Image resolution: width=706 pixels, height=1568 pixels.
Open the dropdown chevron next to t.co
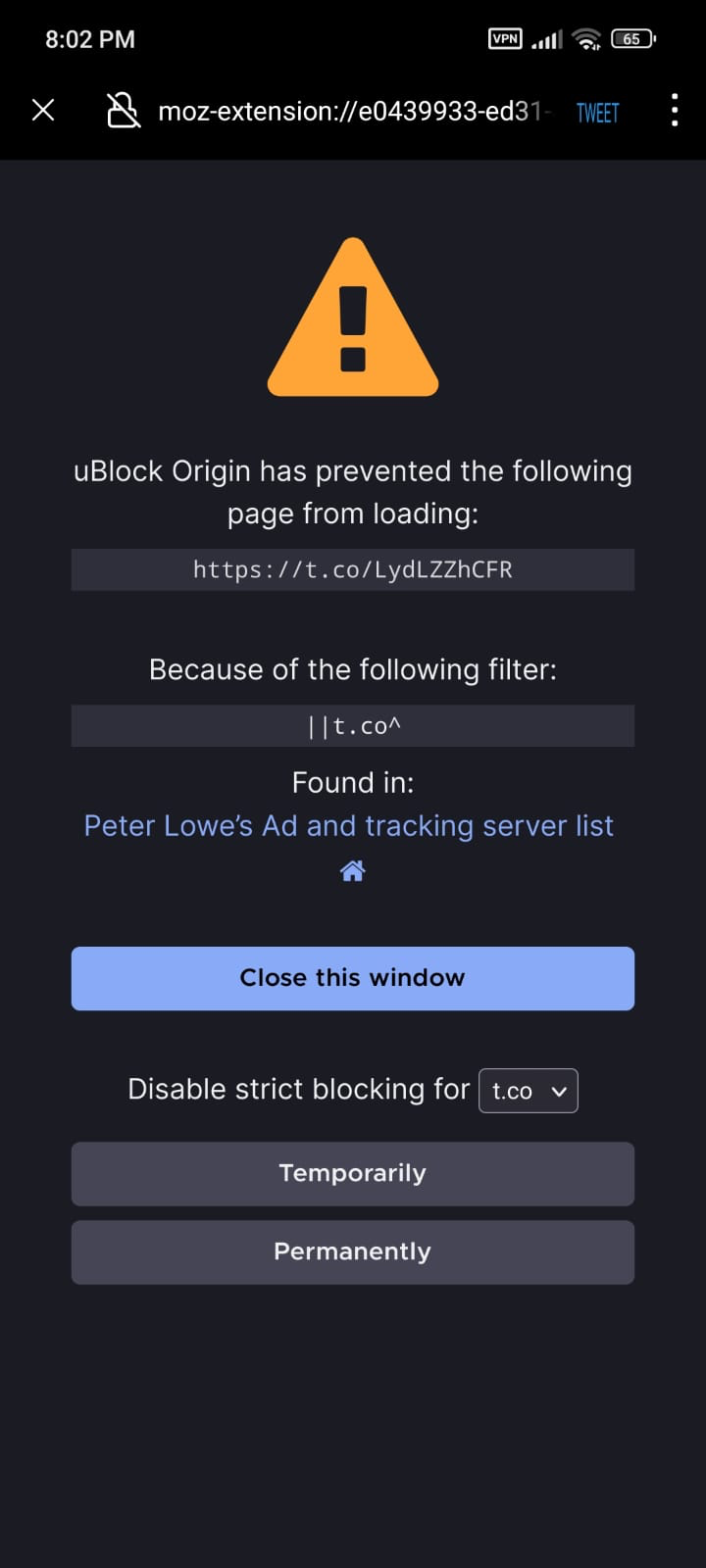click(x=559, y=1090)
